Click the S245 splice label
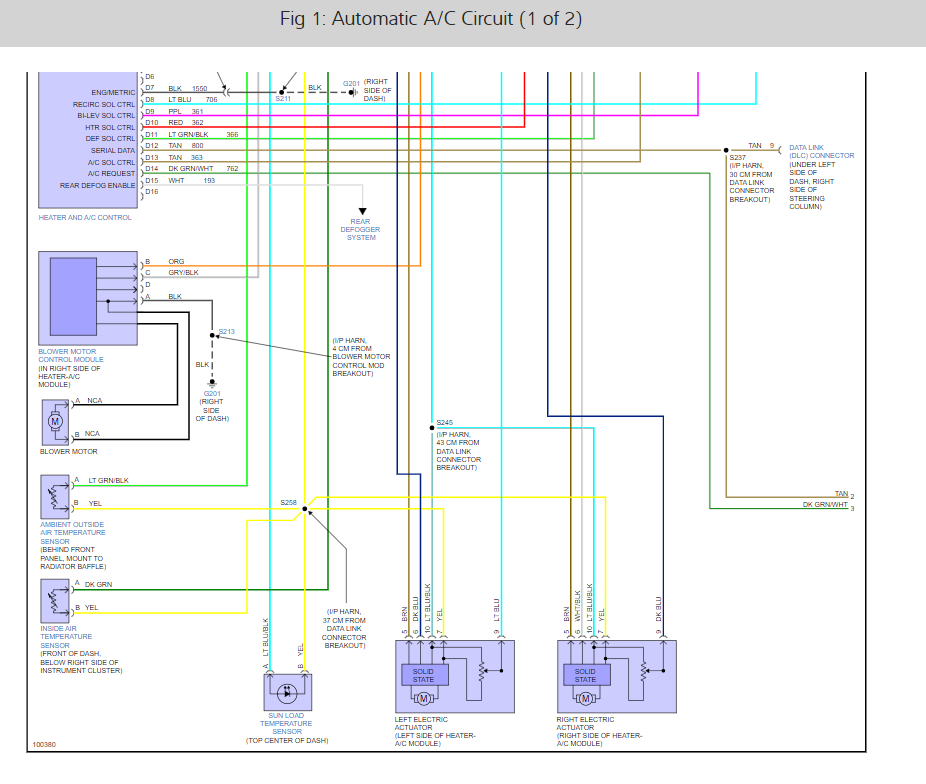 click(445, 423)
